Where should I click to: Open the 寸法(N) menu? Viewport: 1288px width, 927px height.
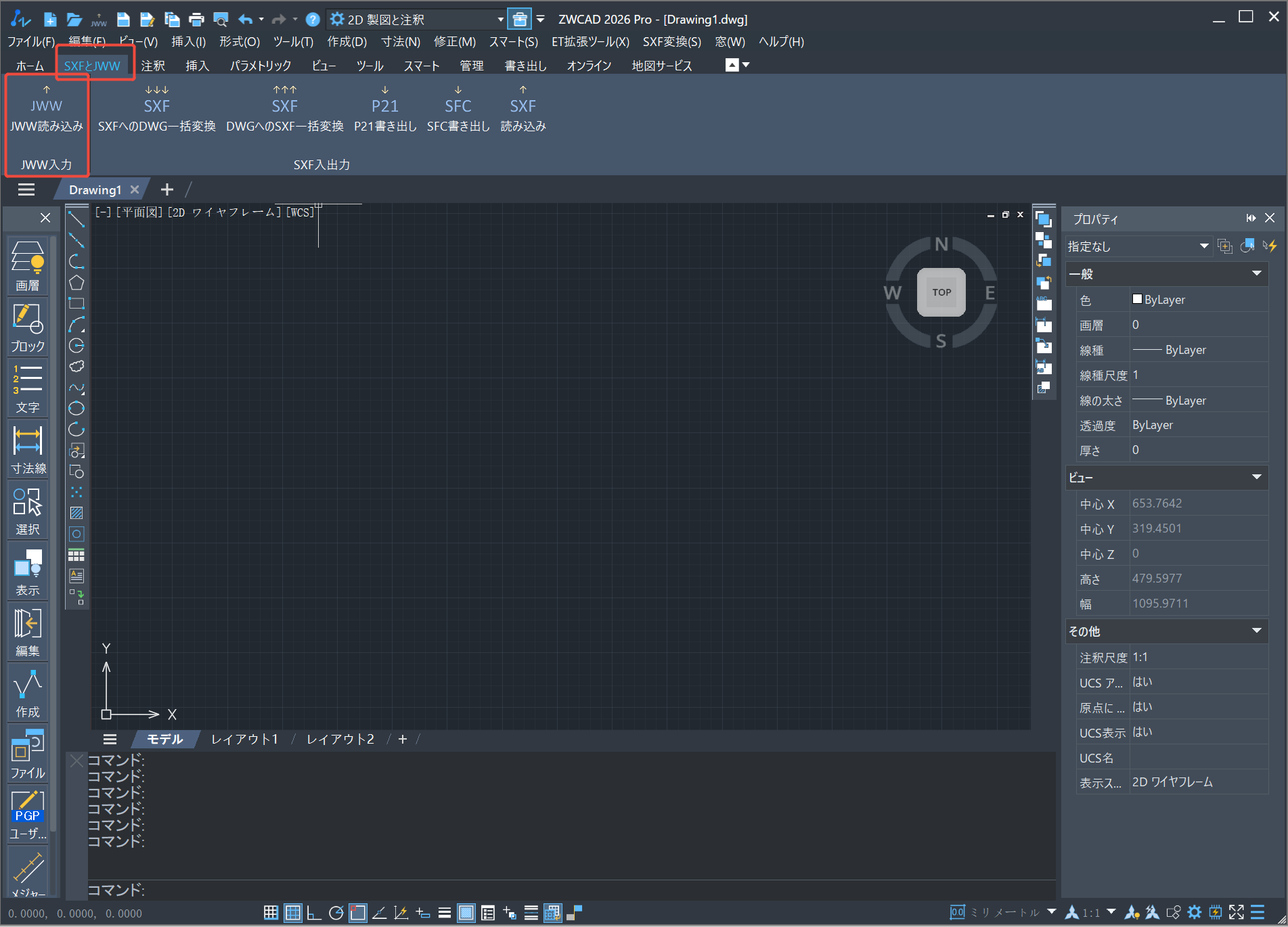coord(401,42)
